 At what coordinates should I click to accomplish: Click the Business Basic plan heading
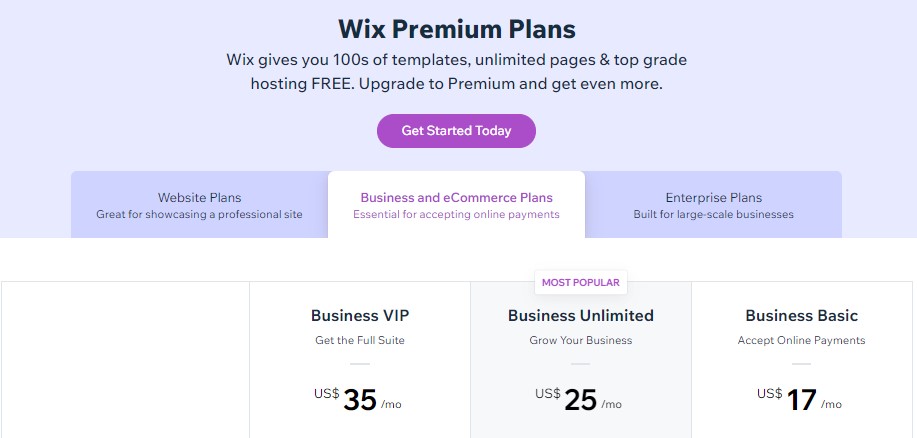pos(801,316)
